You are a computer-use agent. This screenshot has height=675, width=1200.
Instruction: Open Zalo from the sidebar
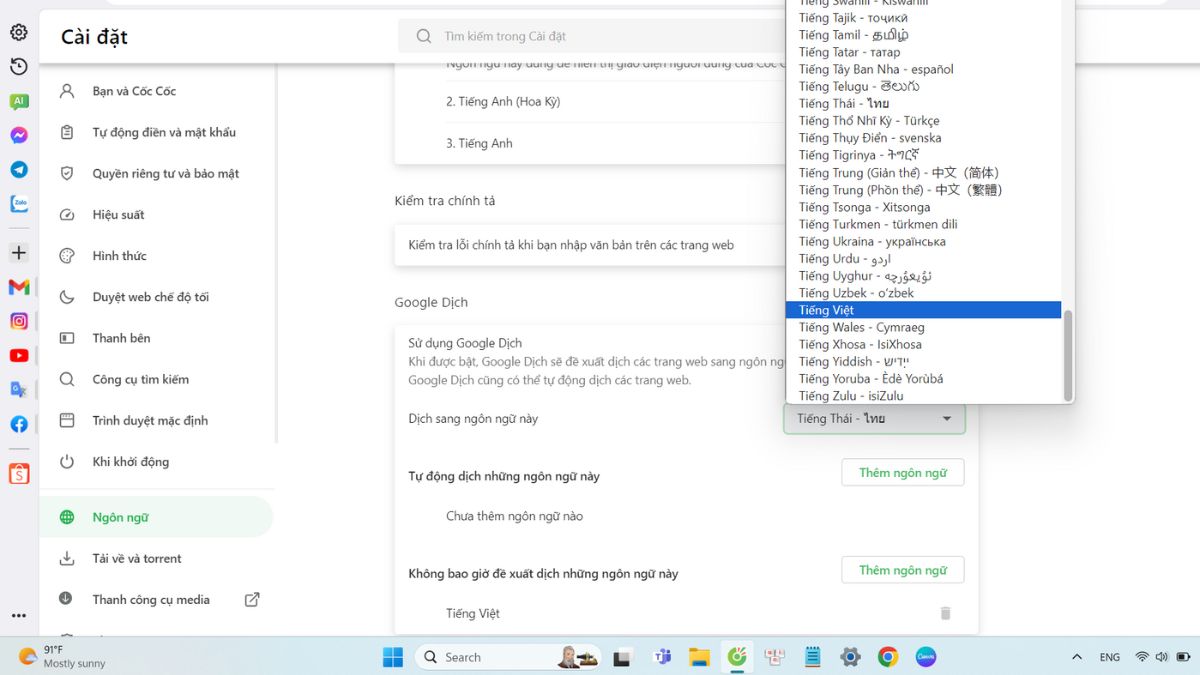click(x=18, y=203)
